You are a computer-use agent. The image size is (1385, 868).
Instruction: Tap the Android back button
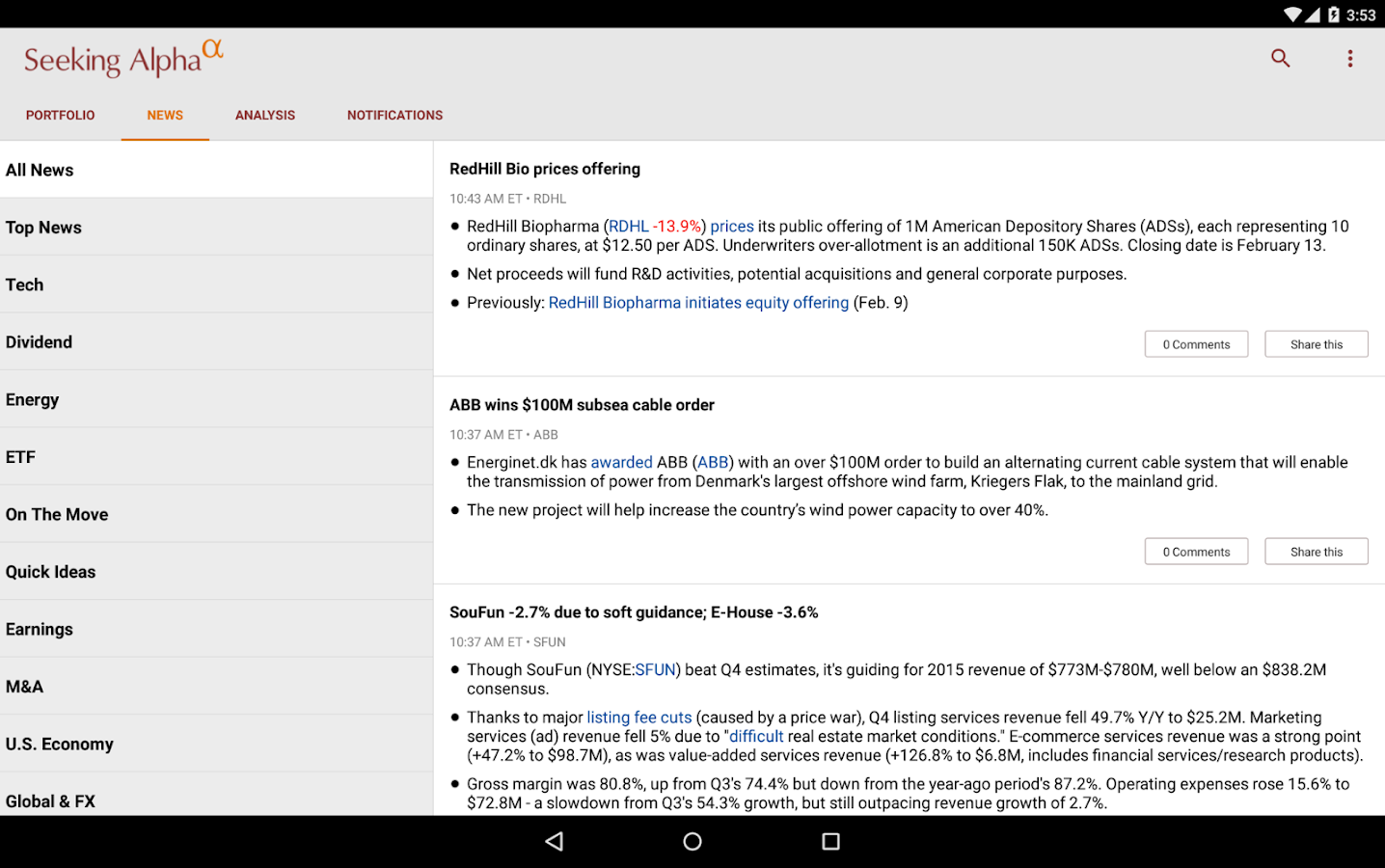[x=555, y=842]
